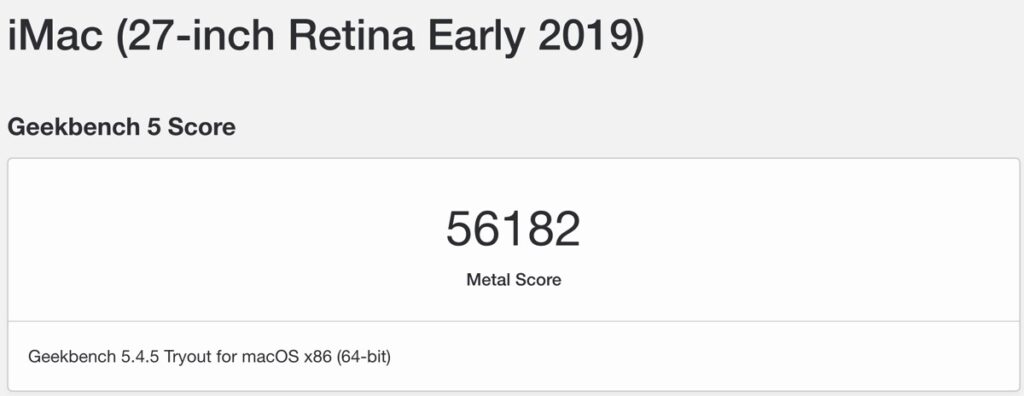Click the word "Retina" in the page title
Image resolution: width=1024 pixels, height=396 pixels.
351,37
